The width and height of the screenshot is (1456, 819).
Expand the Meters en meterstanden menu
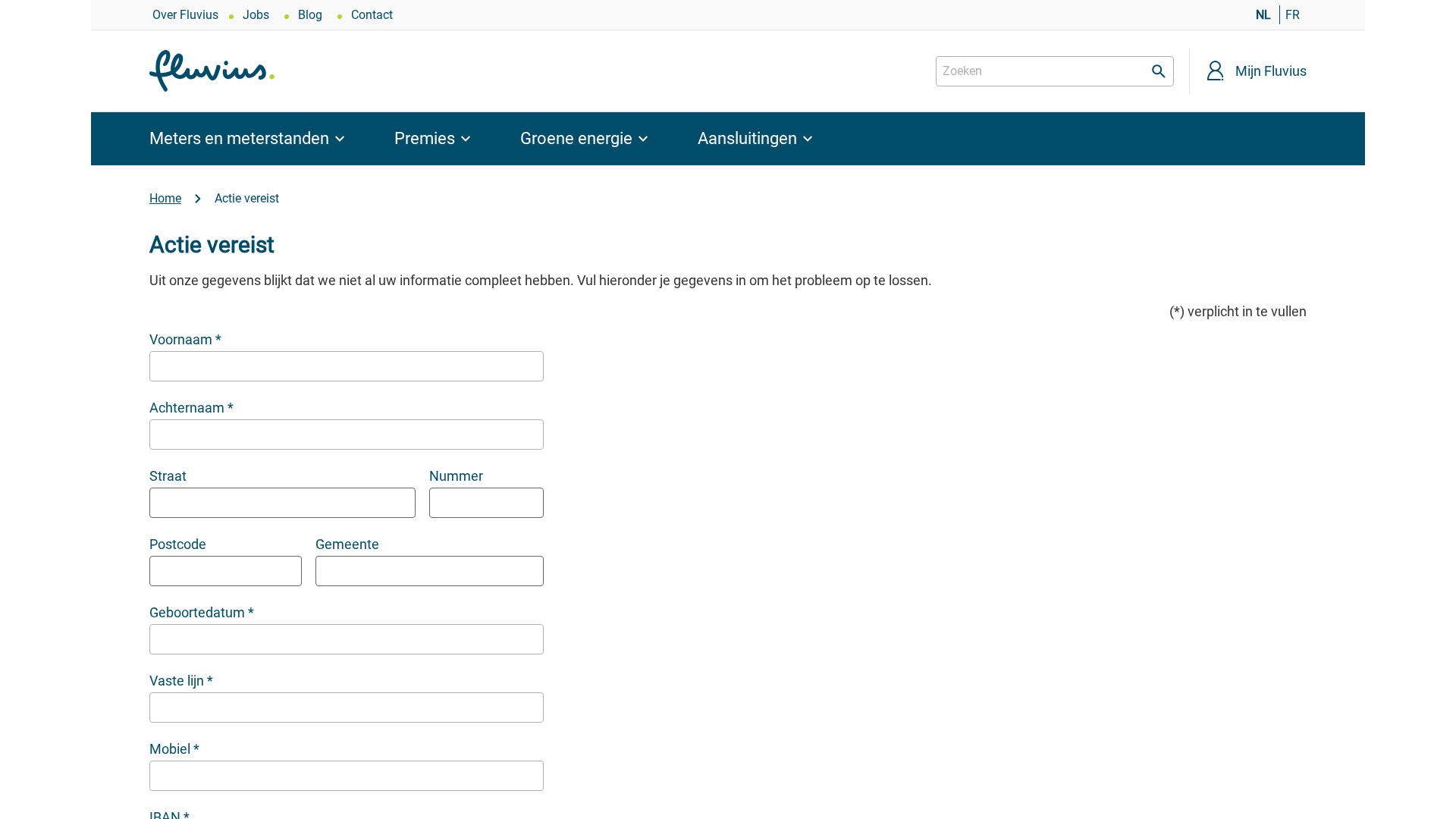click(247, 139)
